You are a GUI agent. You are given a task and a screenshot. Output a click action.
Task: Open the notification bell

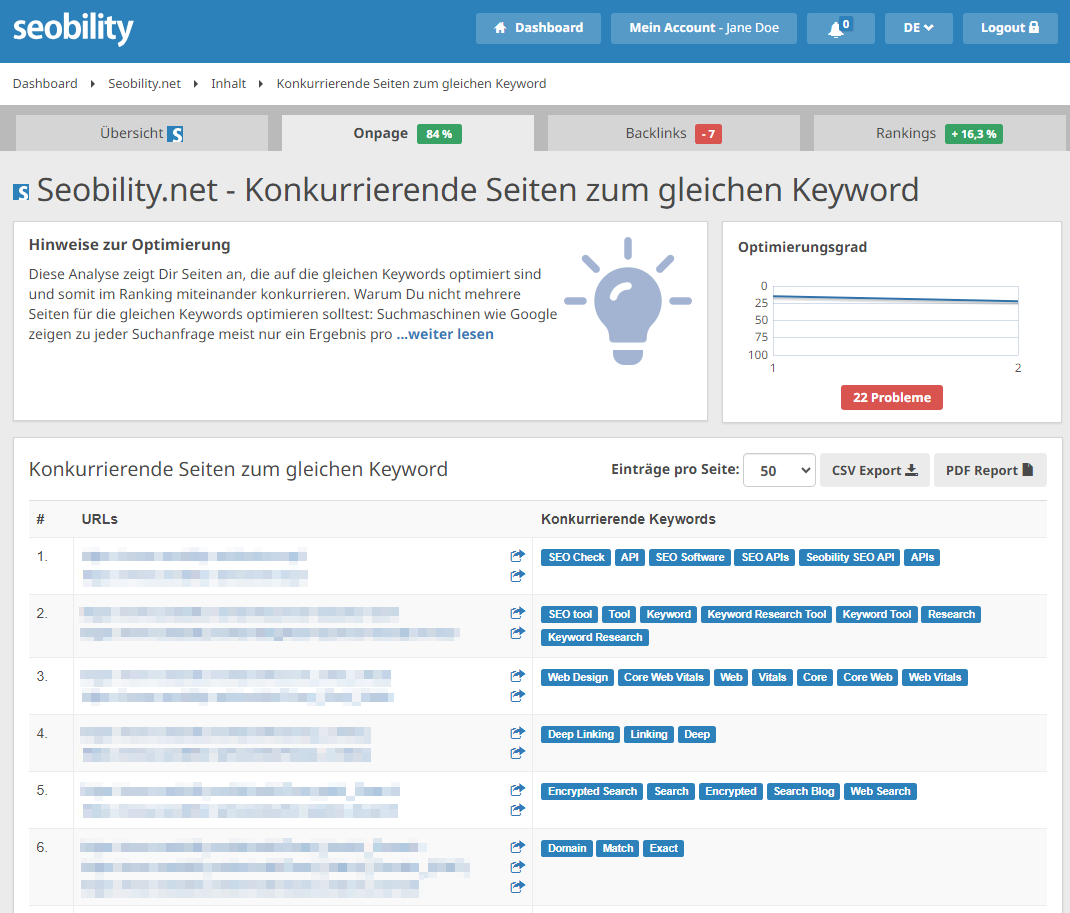840,28
